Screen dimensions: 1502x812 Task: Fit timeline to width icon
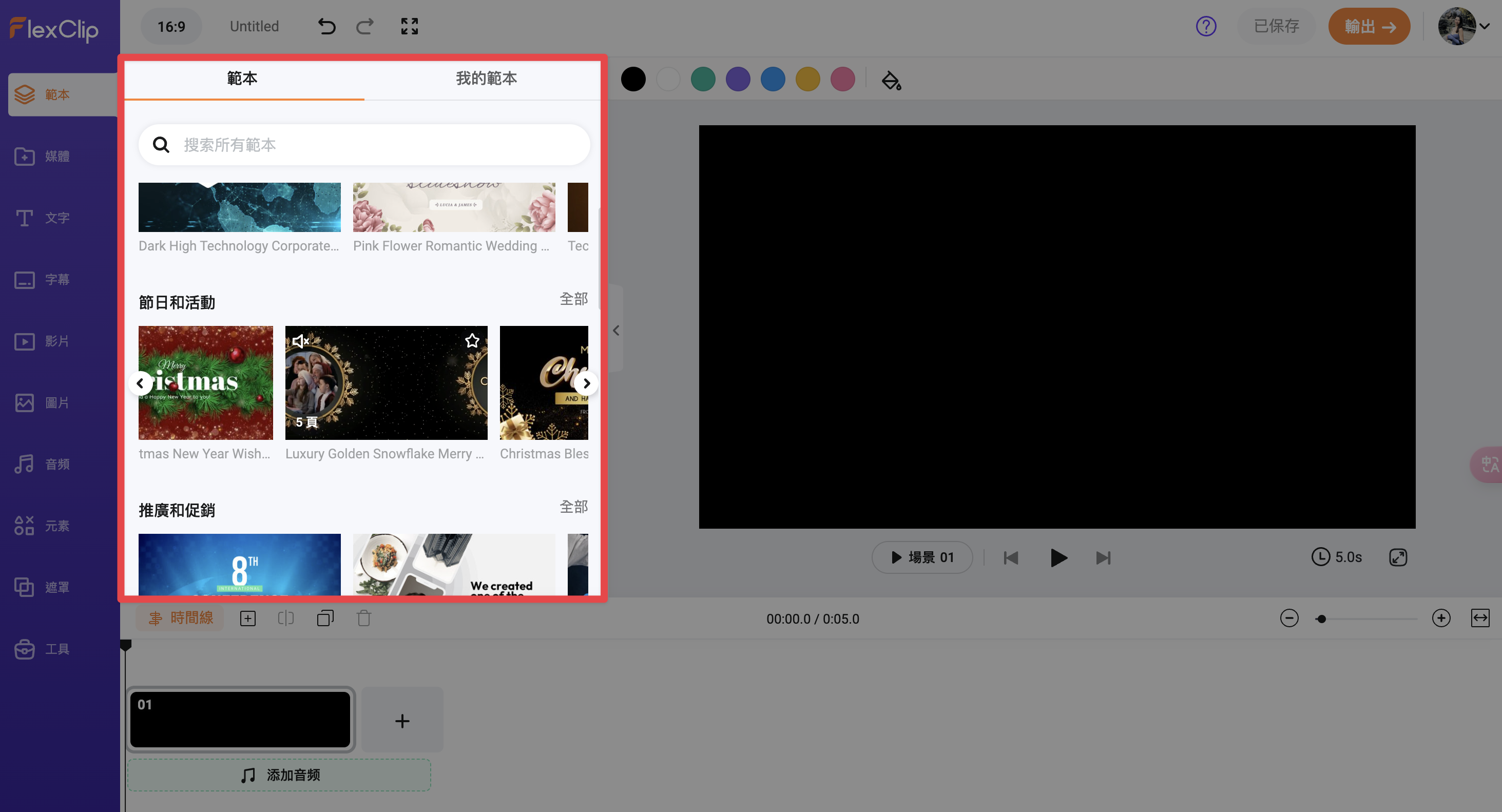(x=1480, y=618)
